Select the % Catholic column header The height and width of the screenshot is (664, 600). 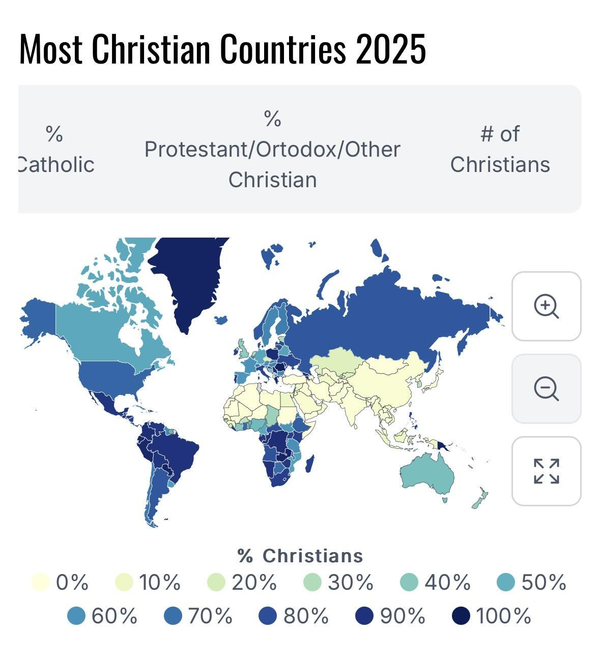55,149
